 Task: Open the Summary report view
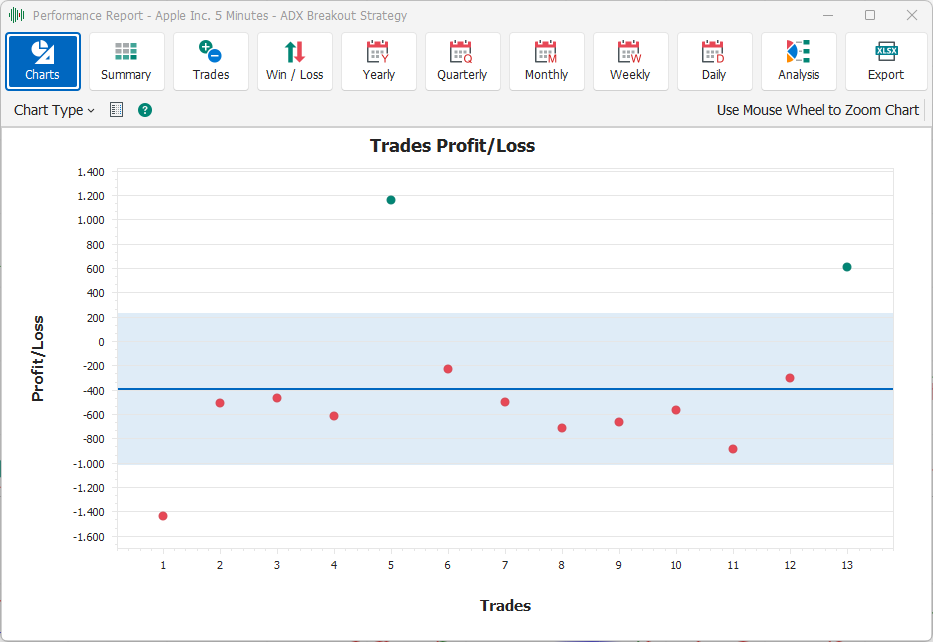(126, 61)
